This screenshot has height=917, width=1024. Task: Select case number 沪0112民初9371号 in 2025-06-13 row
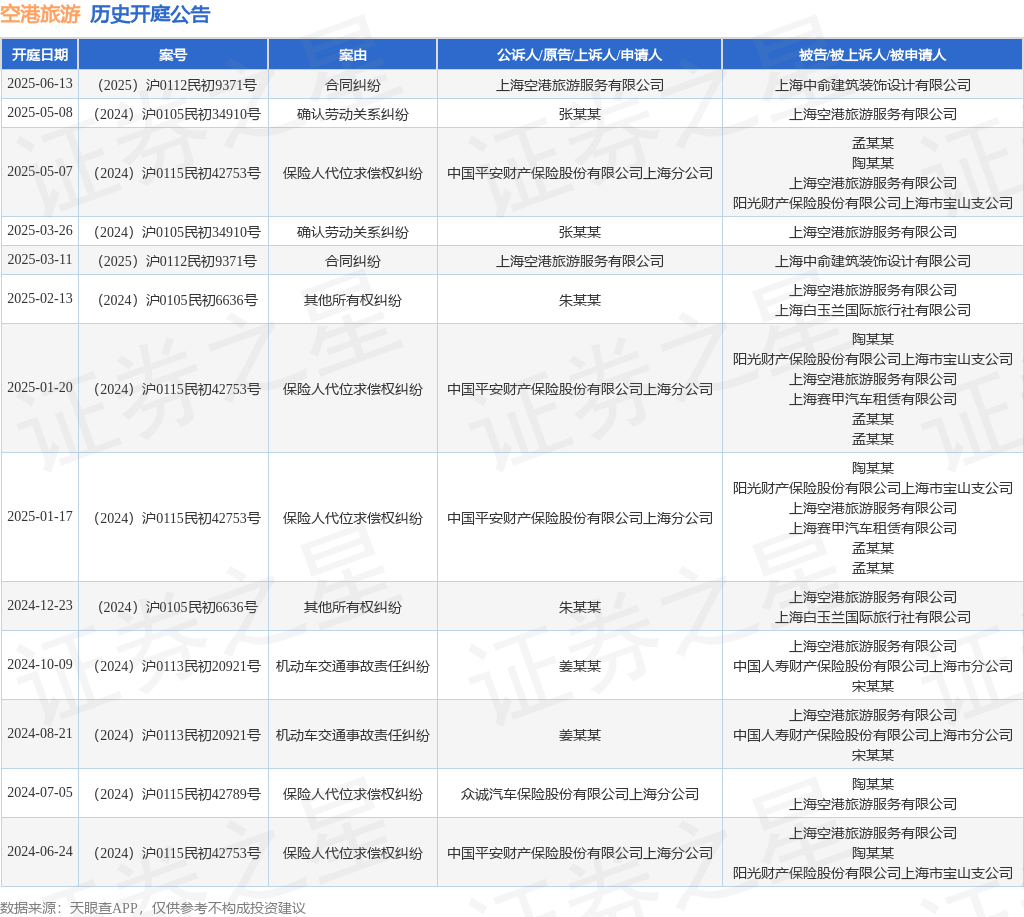coord(201,85)
